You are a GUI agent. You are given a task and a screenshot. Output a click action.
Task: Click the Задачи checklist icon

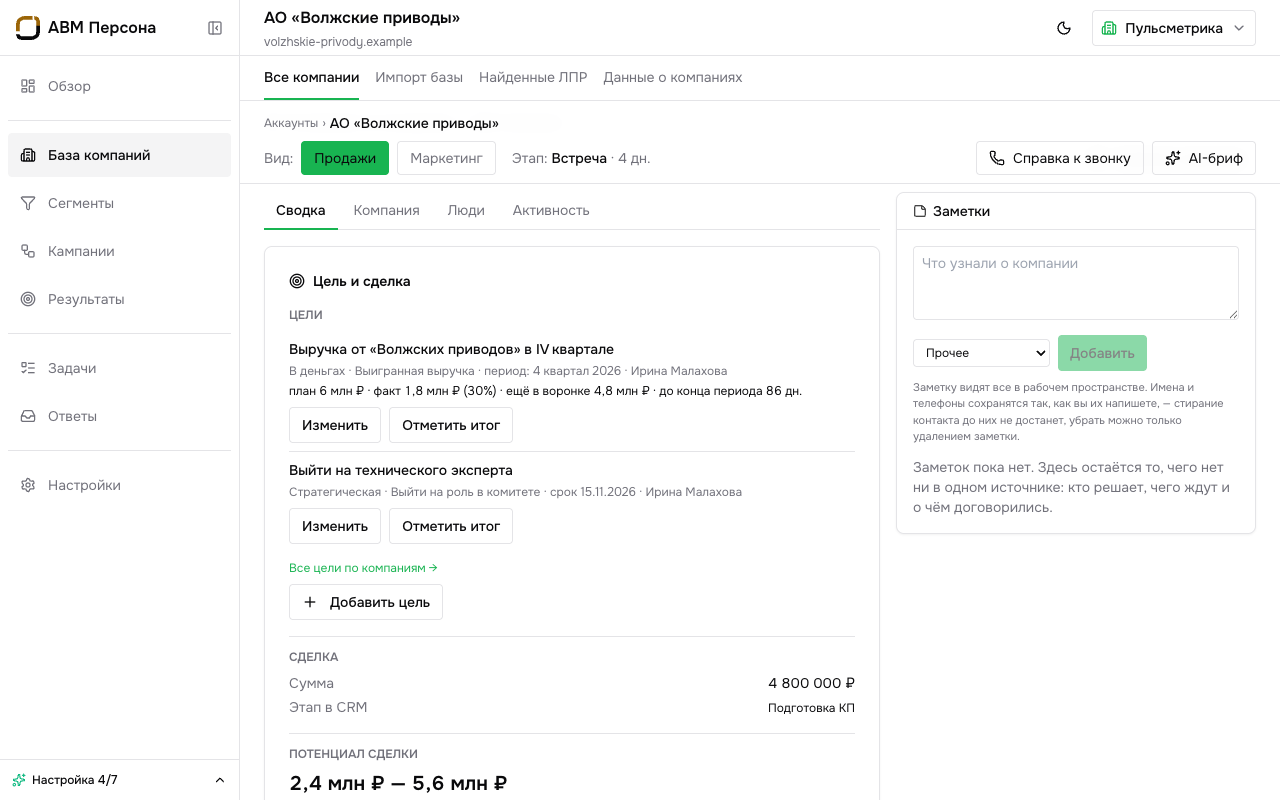[28, 368]
